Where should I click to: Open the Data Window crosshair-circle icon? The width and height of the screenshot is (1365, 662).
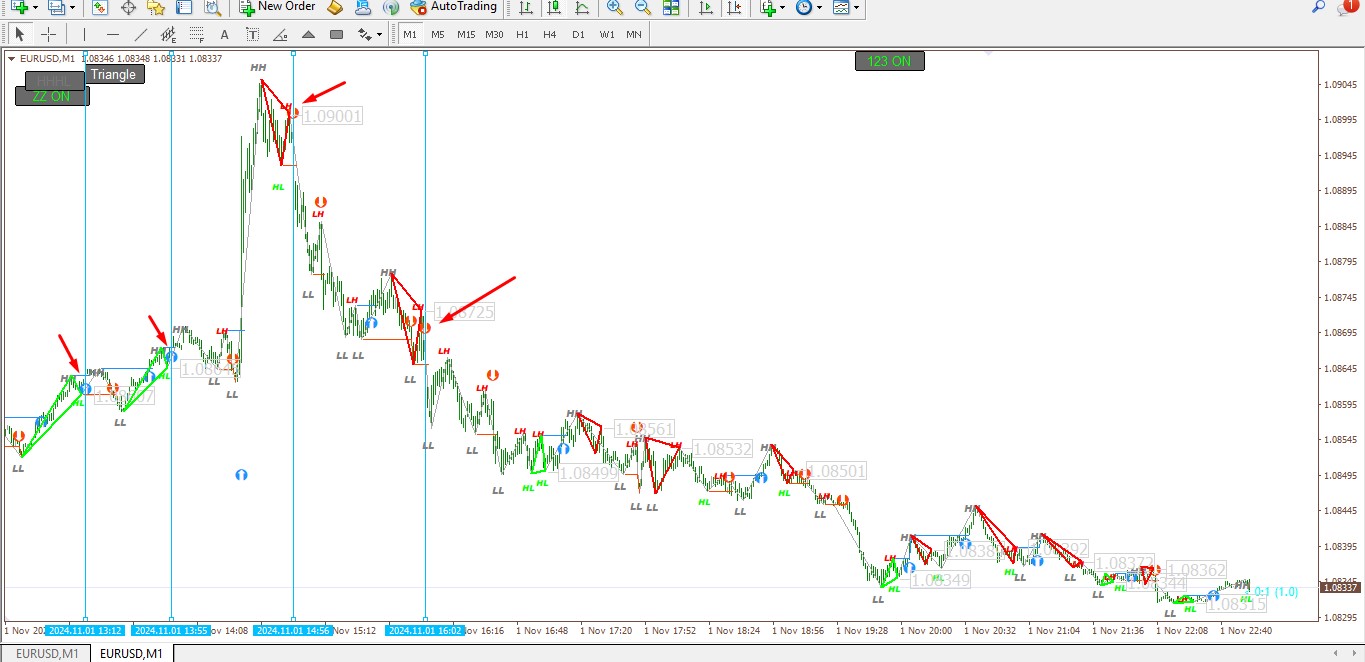point(128,8)
